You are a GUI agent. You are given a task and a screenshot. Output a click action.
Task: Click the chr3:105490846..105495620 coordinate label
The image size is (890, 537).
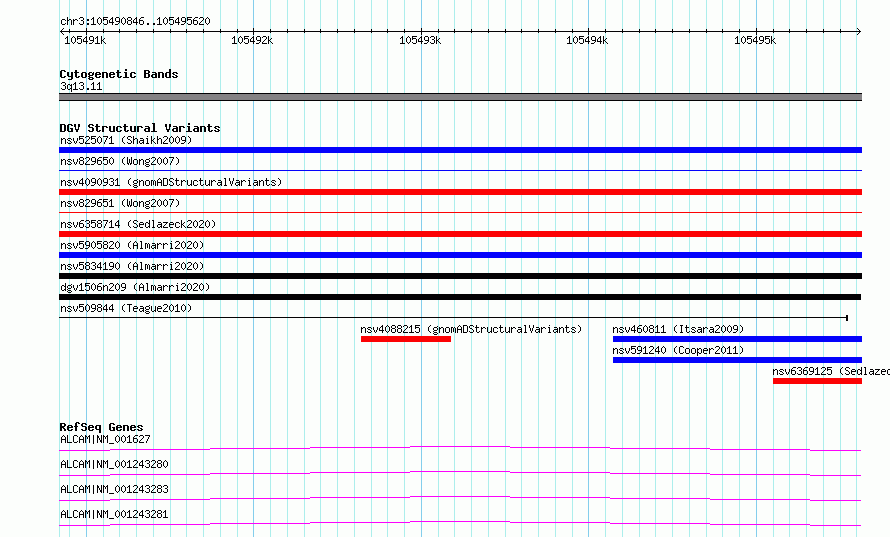pos(135,21)
